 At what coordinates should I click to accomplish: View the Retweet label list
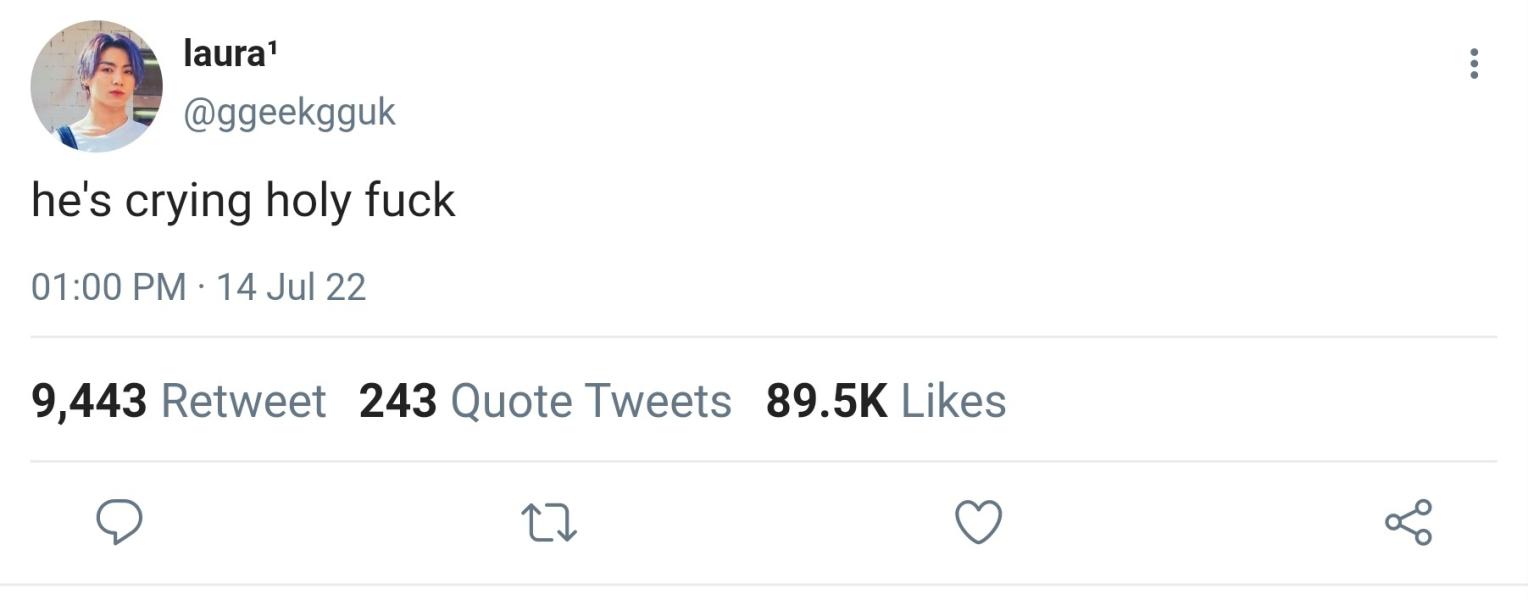[243, 401]
